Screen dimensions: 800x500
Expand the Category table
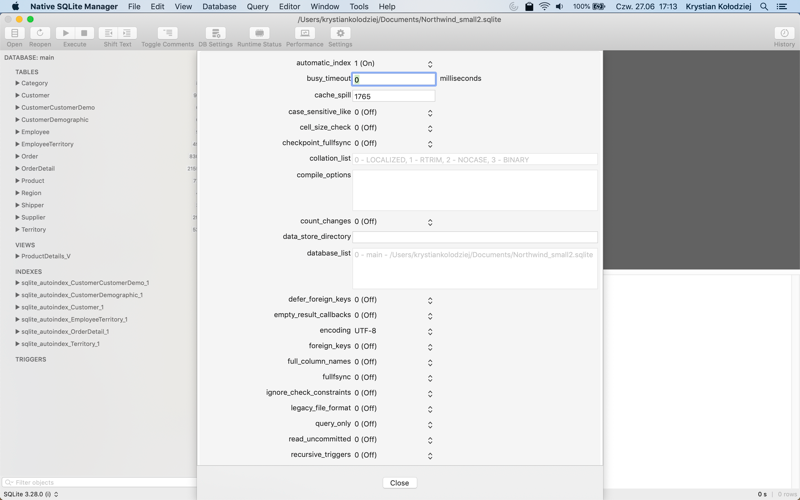pyautogui.click(x=17, y=83)
